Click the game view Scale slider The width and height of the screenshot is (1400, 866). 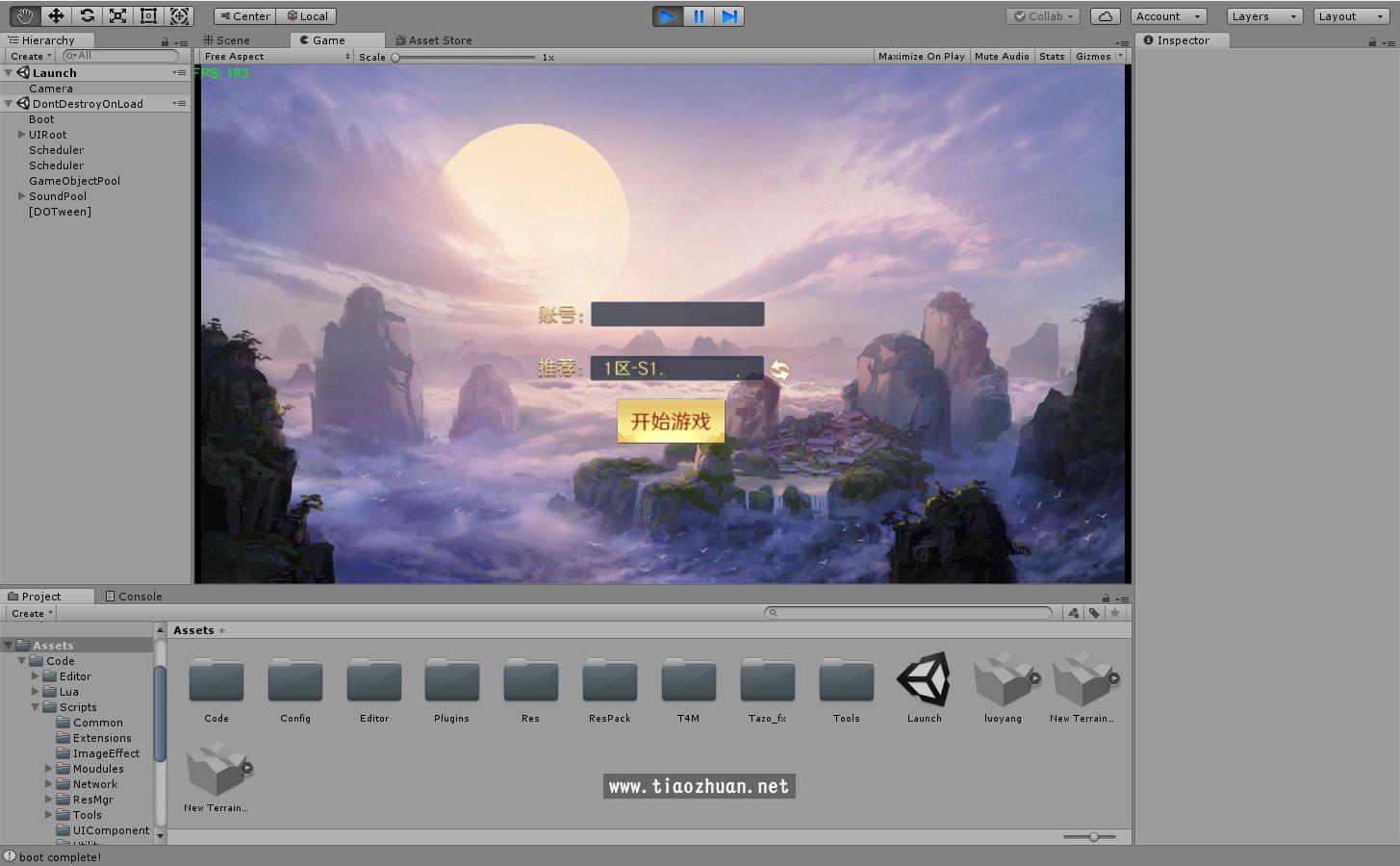(x=465, y=58)
